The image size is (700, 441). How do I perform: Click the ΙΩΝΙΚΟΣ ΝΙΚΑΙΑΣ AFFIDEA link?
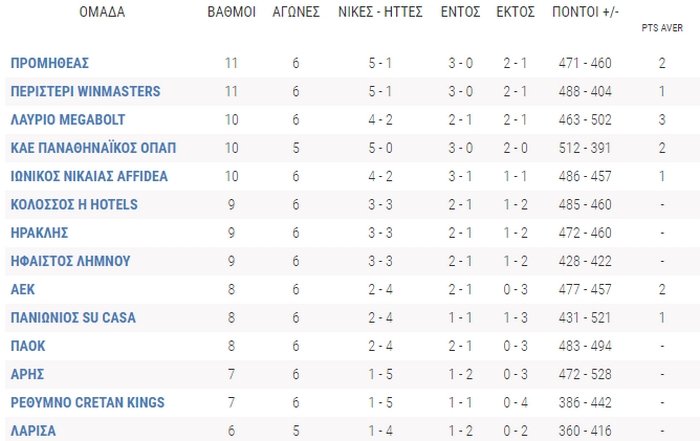coord(89,176)
